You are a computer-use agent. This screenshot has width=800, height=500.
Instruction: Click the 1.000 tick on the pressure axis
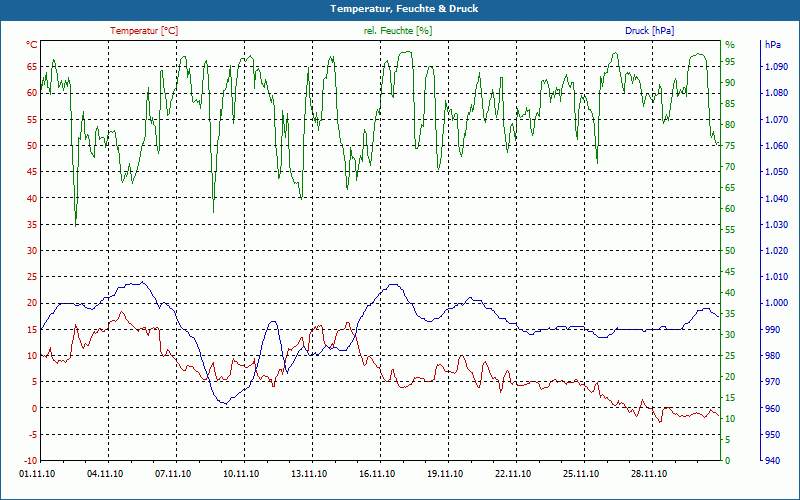click(x=776, y=303)
